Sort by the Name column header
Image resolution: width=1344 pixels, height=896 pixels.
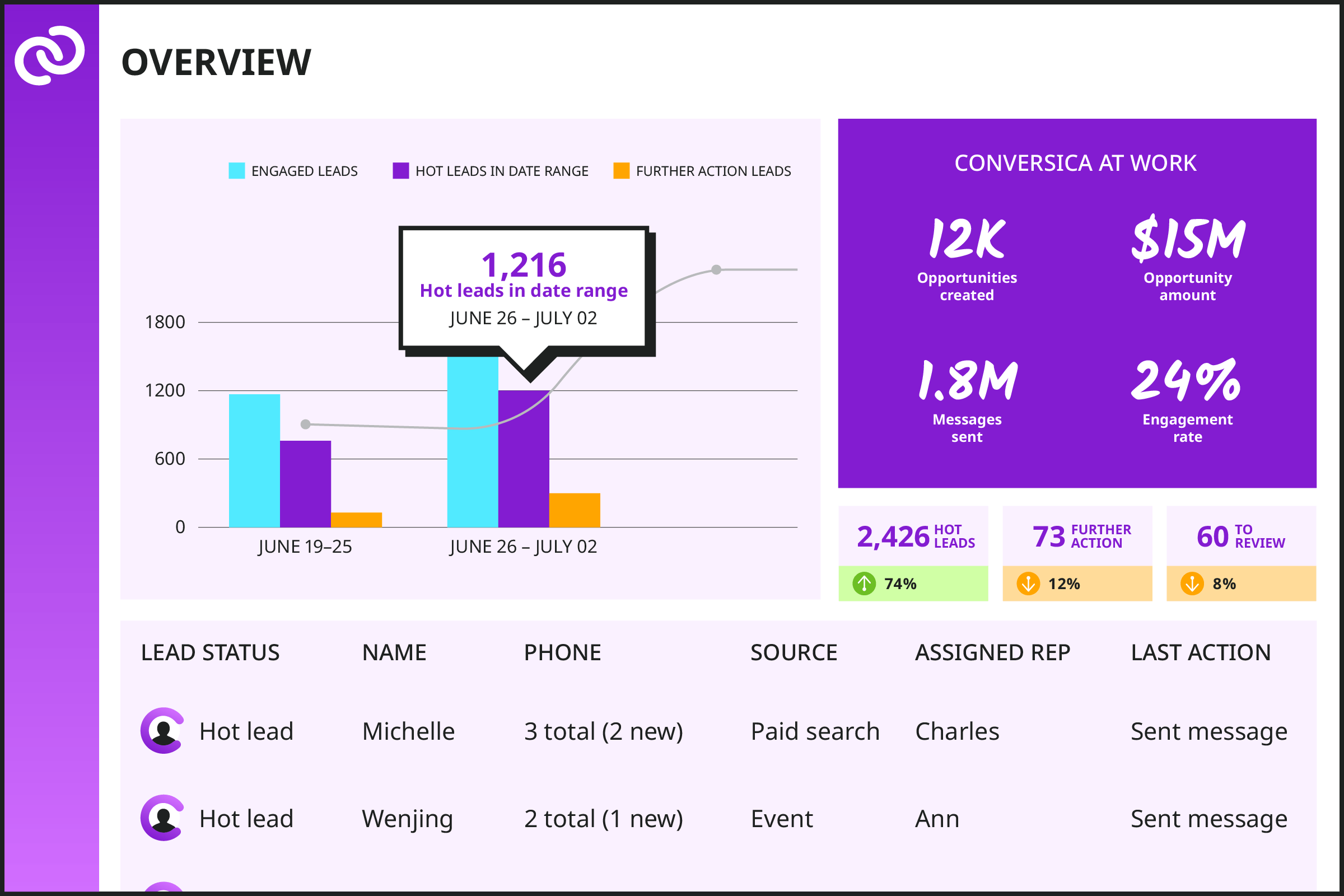tap(394, 652)
